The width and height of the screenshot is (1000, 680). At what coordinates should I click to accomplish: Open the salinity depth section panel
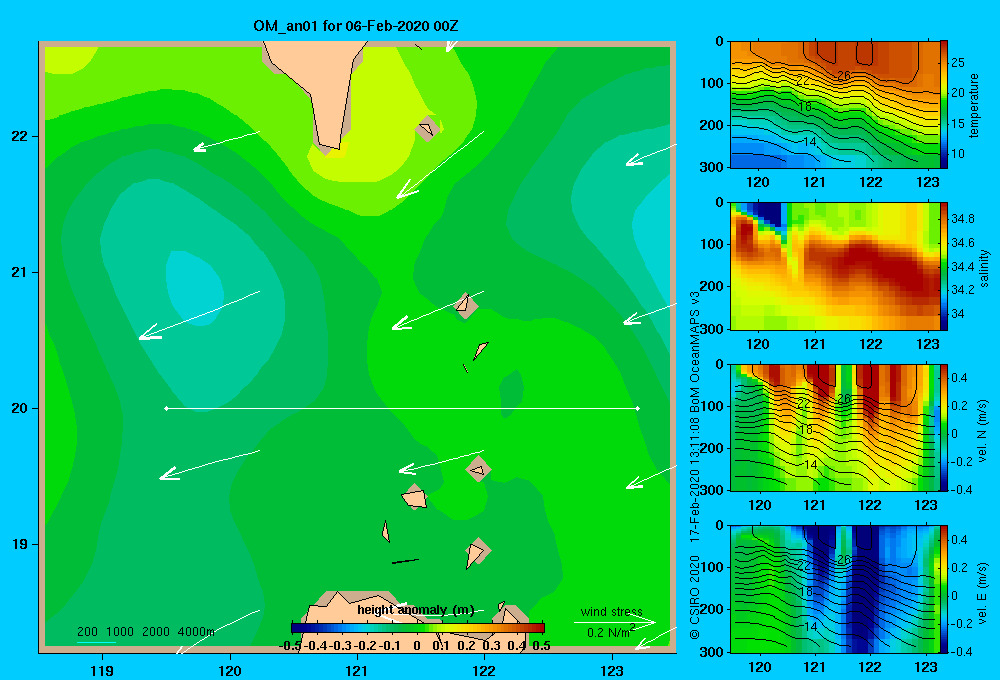(x=835, y=266)
